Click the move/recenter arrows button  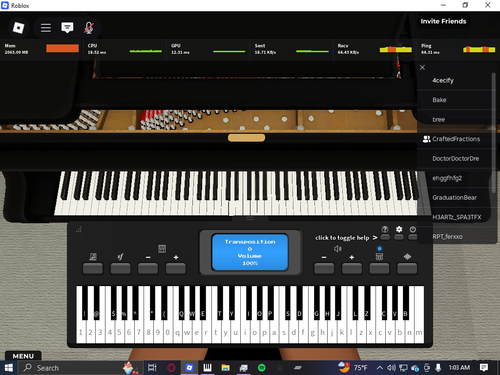click(x=407, y=268)
